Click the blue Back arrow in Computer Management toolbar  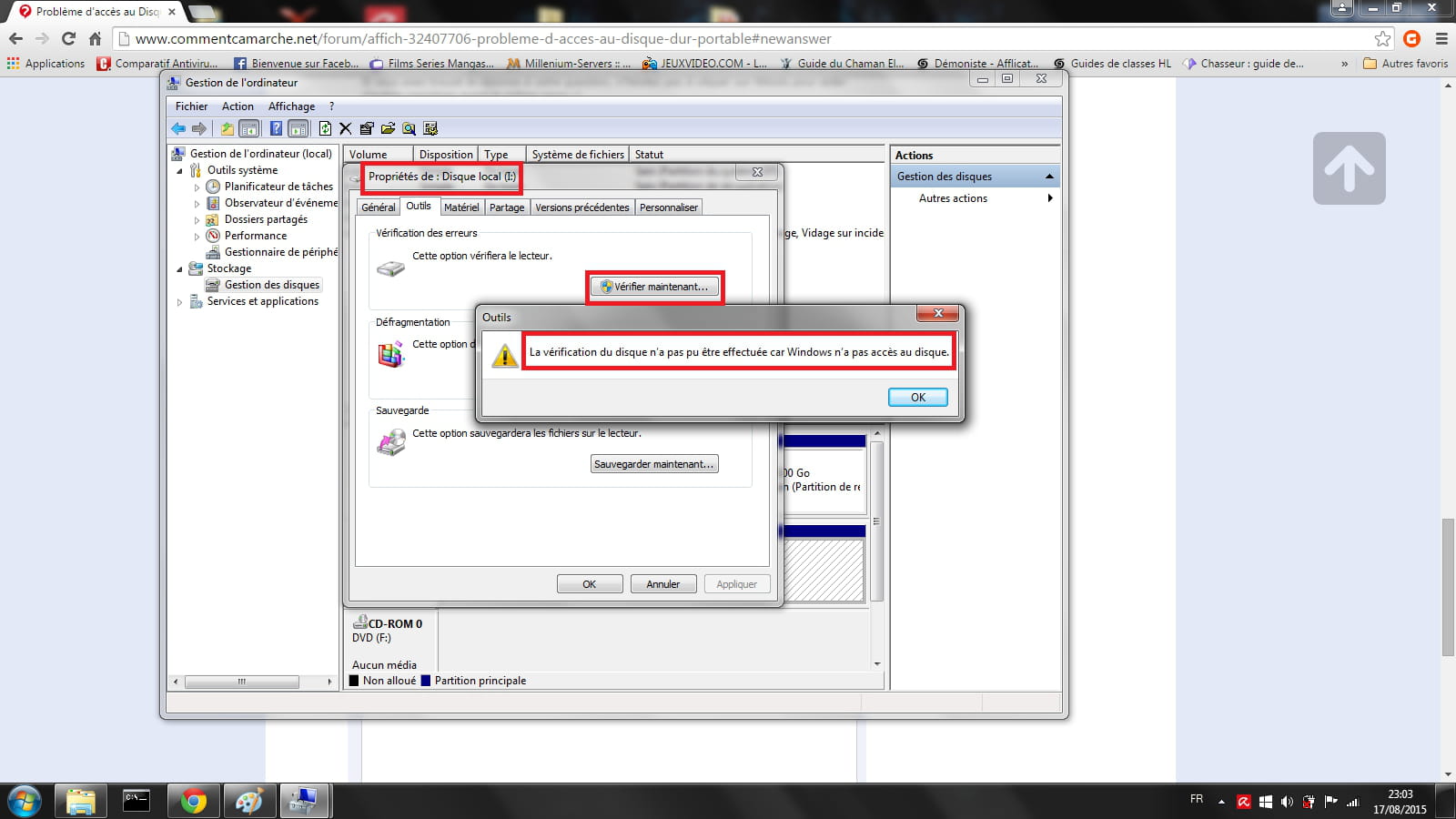(x=178, y=128)
